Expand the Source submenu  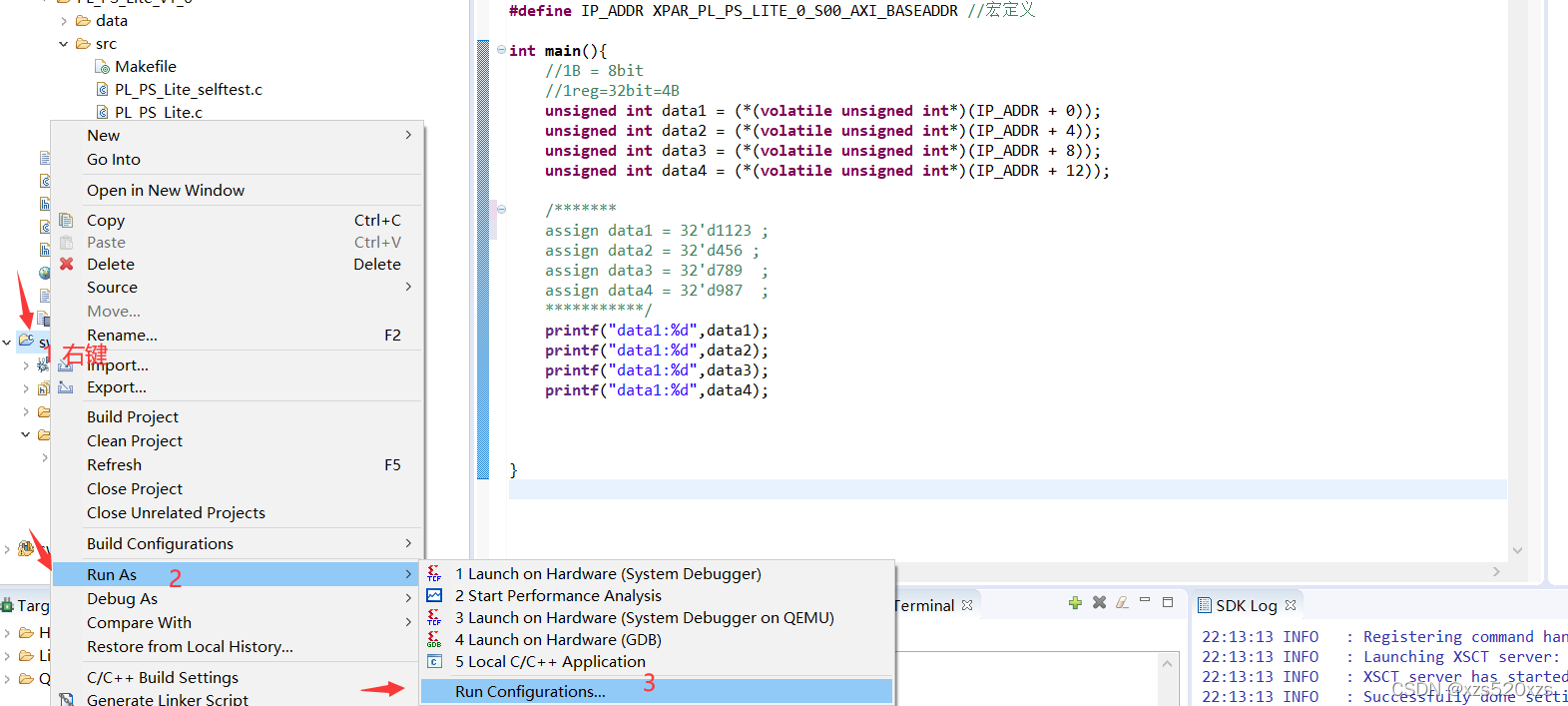pos(408,287)
